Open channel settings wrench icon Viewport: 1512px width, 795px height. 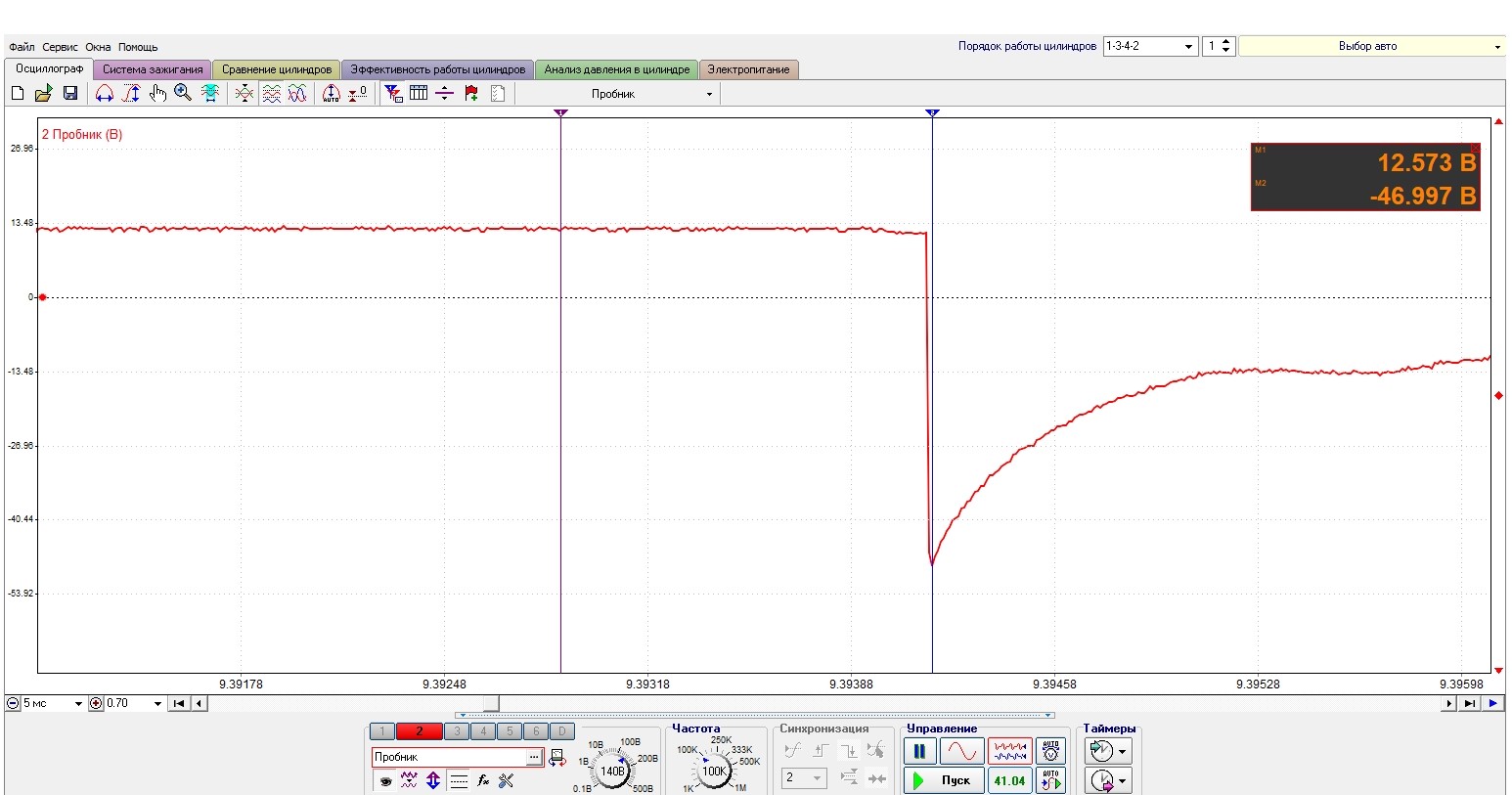pos(506,780)
